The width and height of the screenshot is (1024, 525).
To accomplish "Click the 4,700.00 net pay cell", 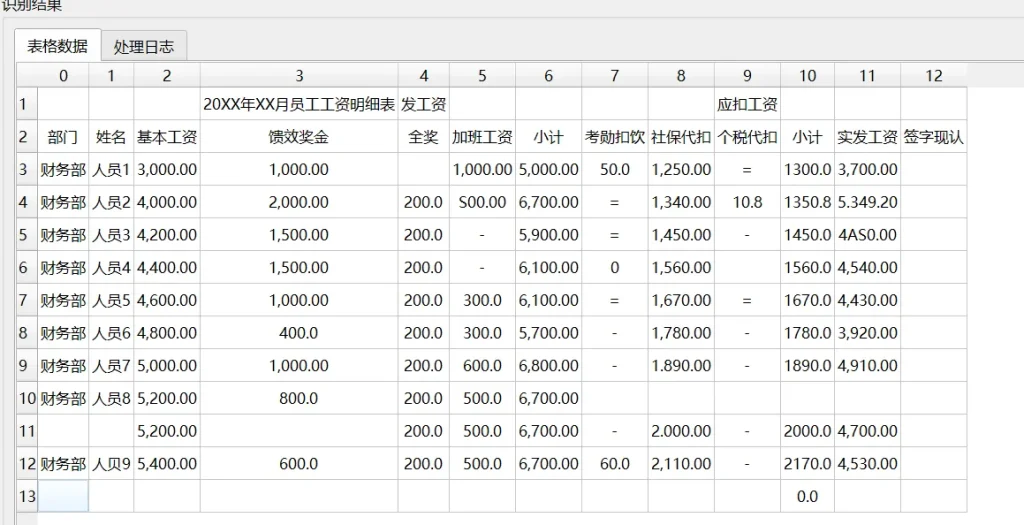I will click(867, 431).
